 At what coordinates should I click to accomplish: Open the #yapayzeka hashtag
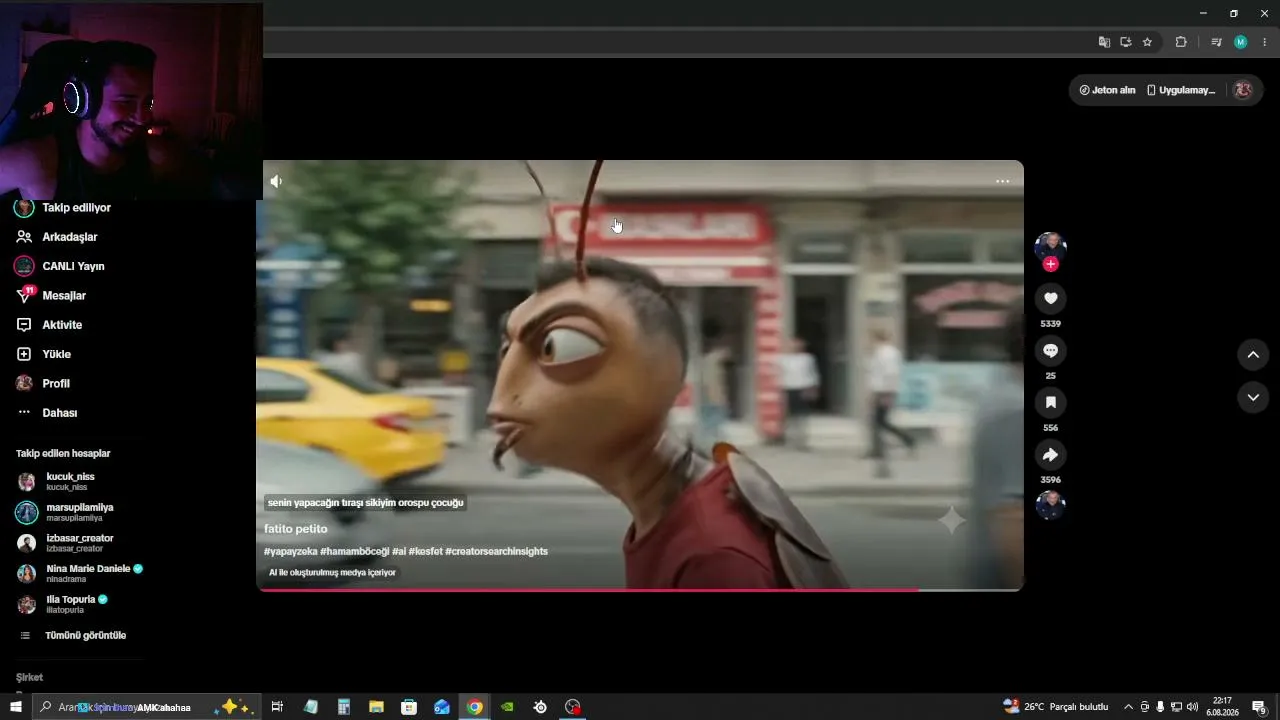290,551
